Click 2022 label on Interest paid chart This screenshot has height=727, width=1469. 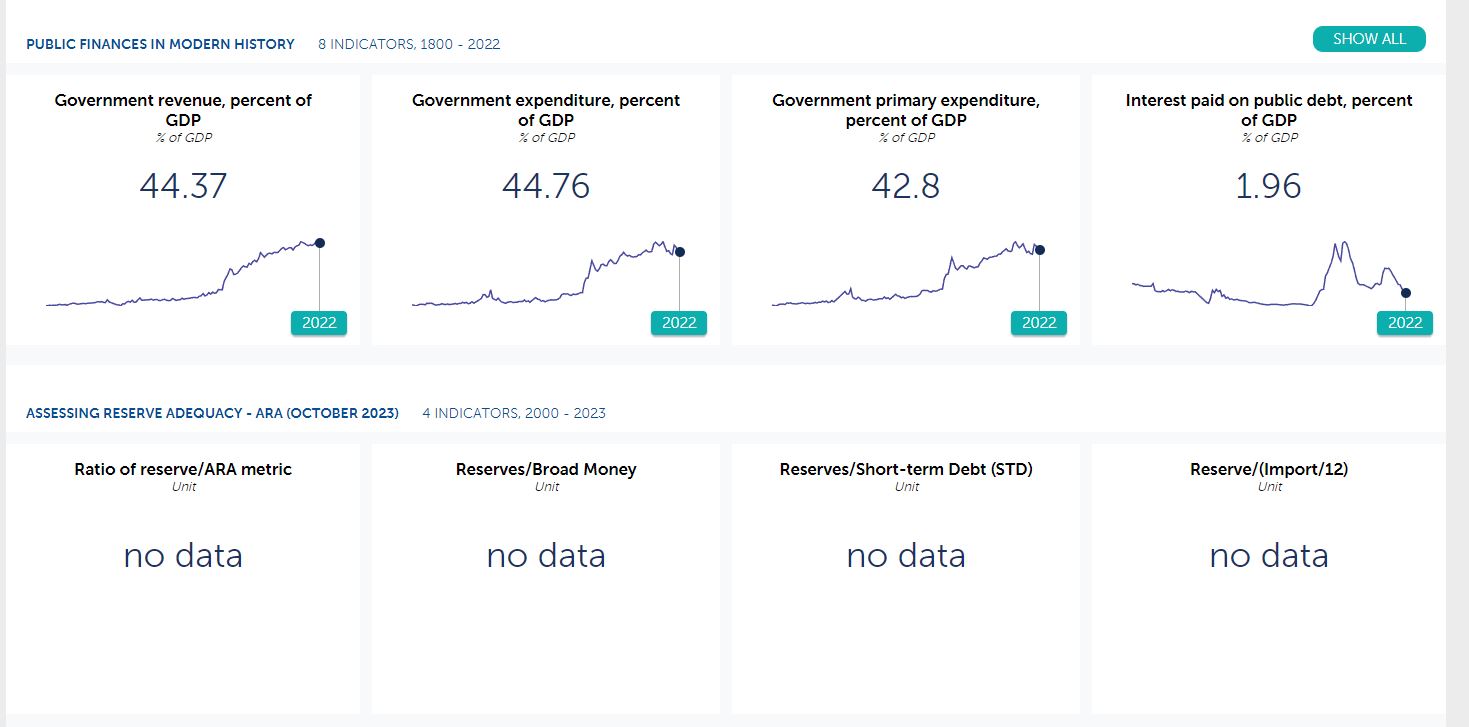1404,323
